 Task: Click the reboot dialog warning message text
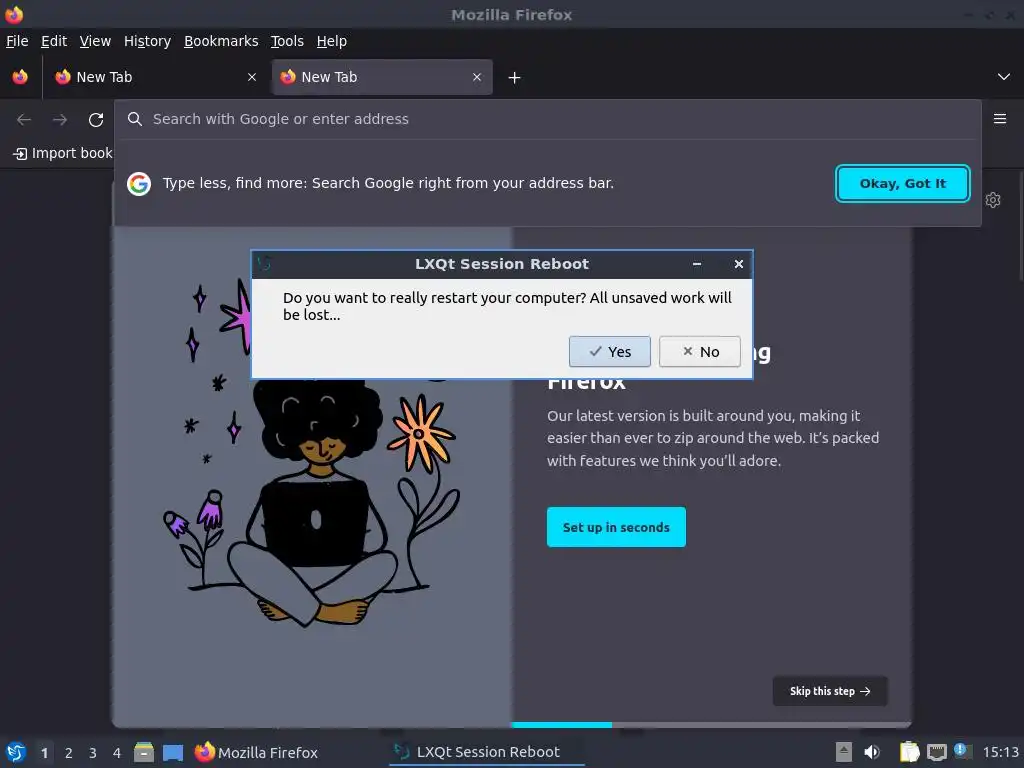point(507,306)
